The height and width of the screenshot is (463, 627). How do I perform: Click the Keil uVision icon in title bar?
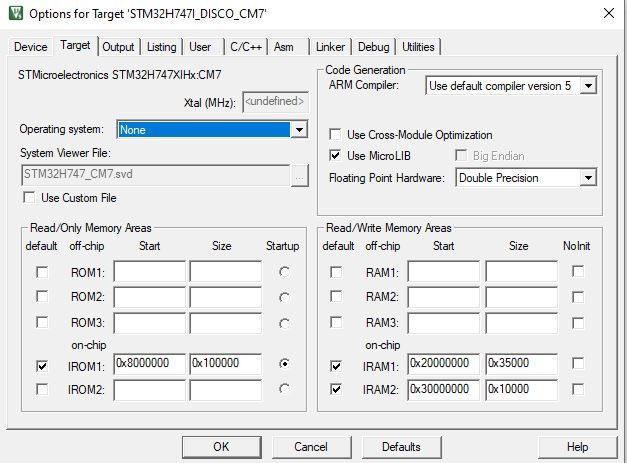[16, 13]
